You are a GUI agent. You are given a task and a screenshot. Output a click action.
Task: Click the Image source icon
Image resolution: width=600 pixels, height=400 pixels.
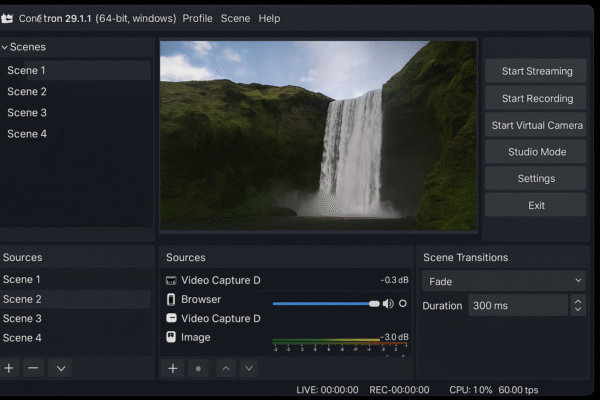[171, 337]
